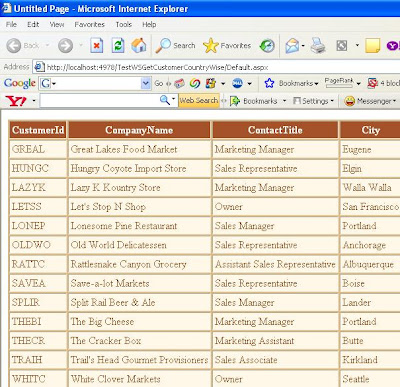Open the Tools menu
Viewport: 400px width, 387px height.
point(124,24)
